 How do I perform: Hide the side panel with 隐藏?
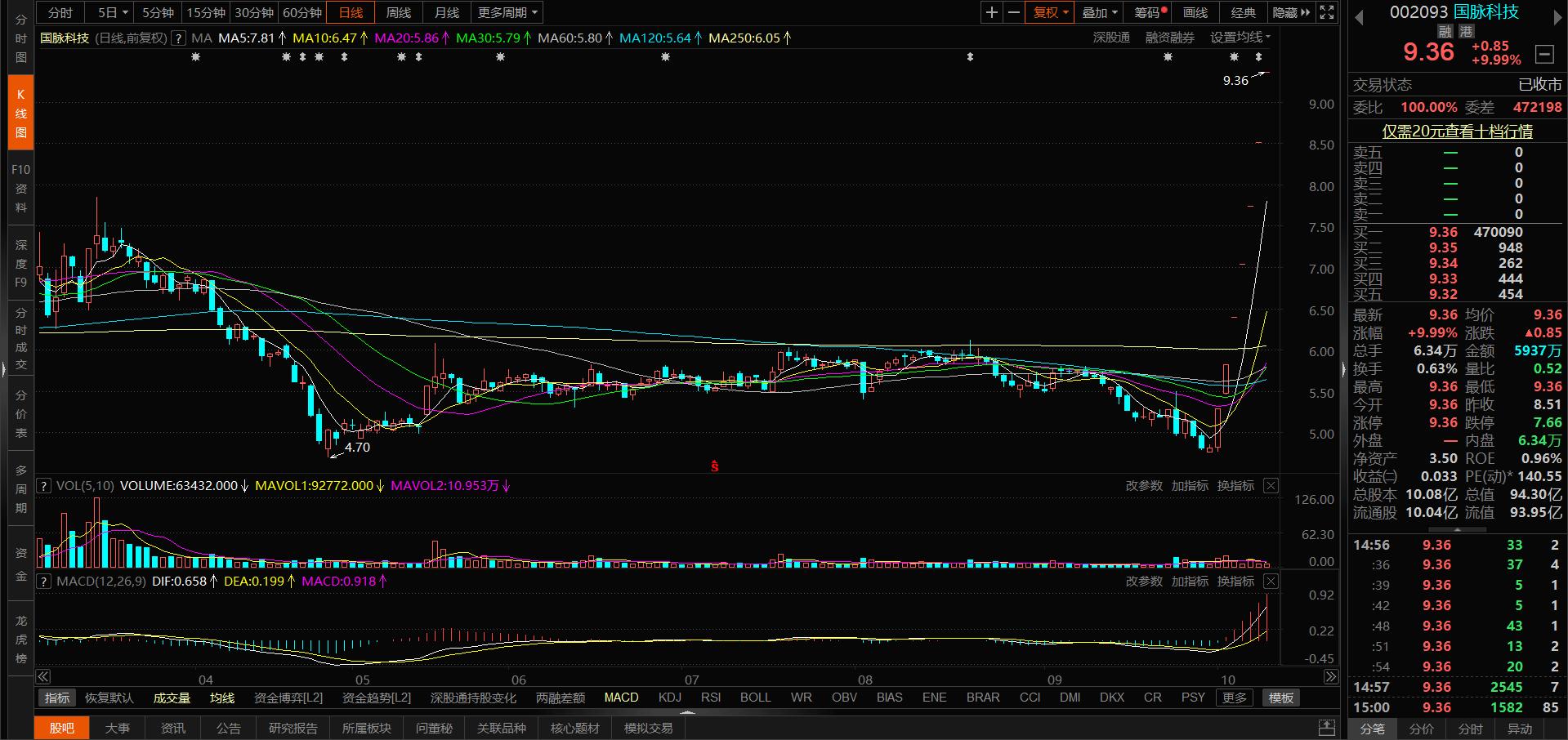tap(1290, 12)
